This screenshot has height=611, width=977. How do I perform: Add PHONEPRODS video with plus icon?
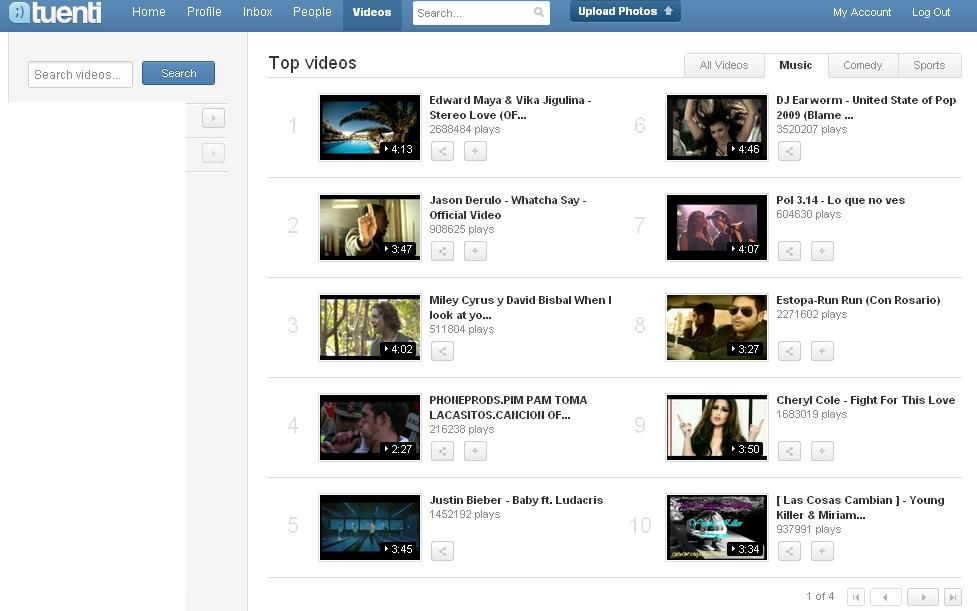tap(475, 451)
